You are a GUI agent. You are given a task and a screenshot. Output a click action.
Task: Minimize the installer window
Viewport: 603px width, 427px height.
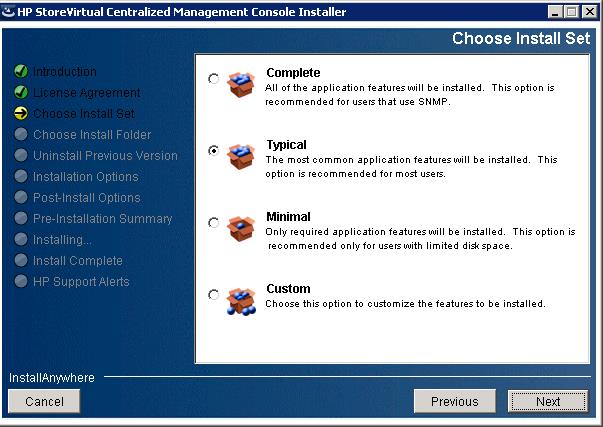click(555, 12)
